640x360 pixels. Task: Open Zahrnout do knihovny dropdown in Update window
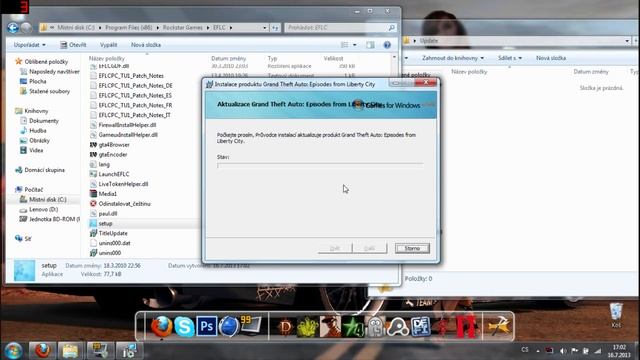453,58
